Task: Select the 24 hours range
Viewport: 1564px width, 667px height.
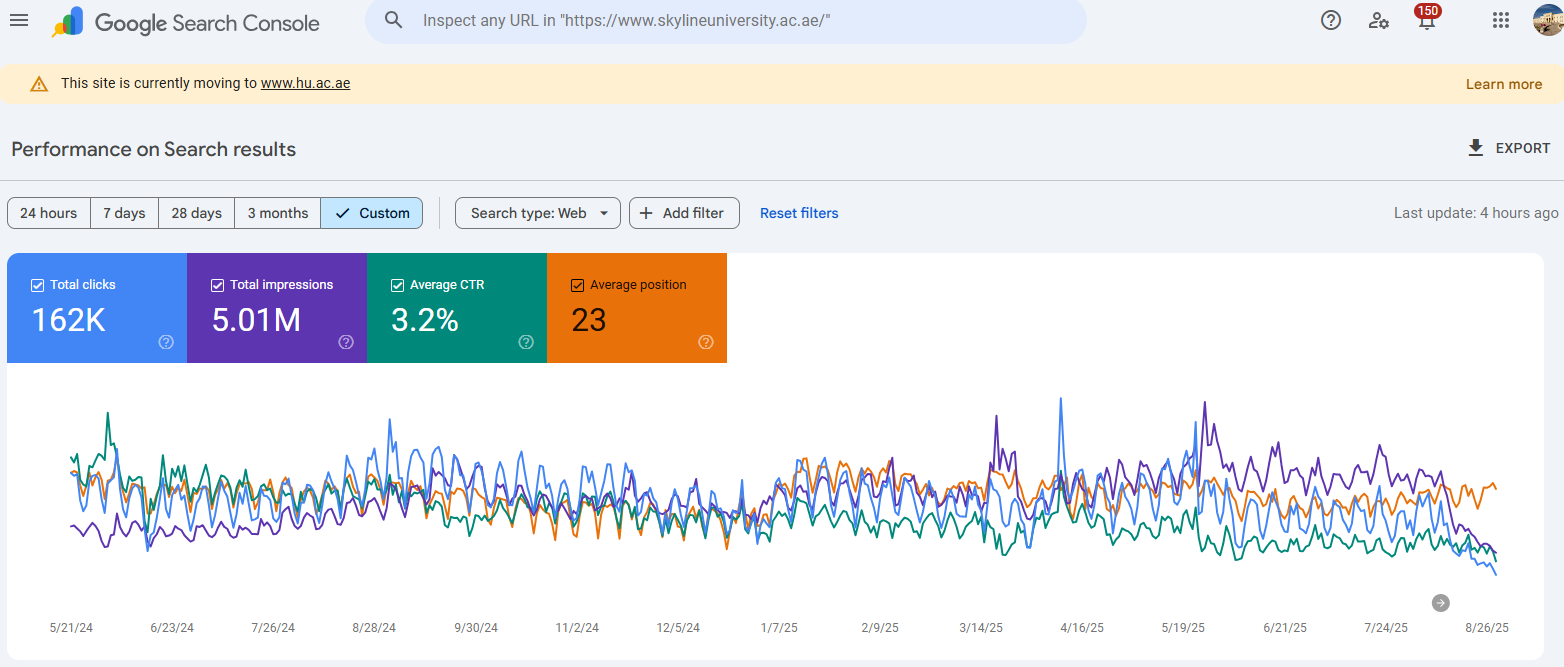Action: coord(49,213)
